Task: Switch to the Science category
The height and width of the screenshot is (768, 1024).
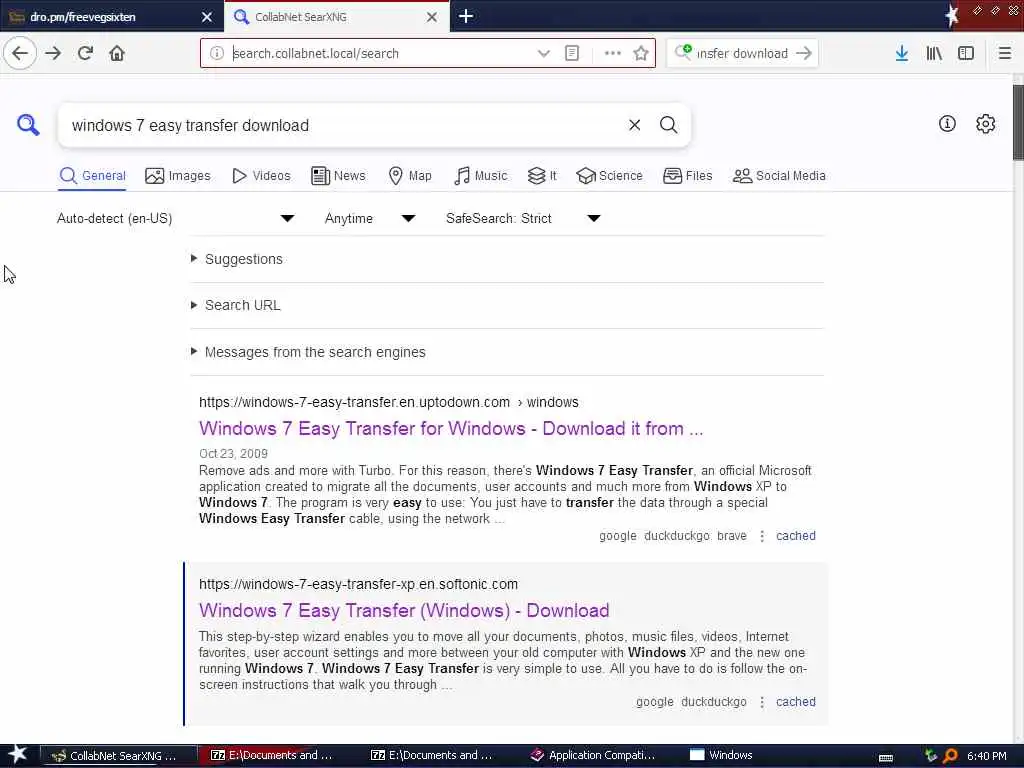Action: coord(609,176)
